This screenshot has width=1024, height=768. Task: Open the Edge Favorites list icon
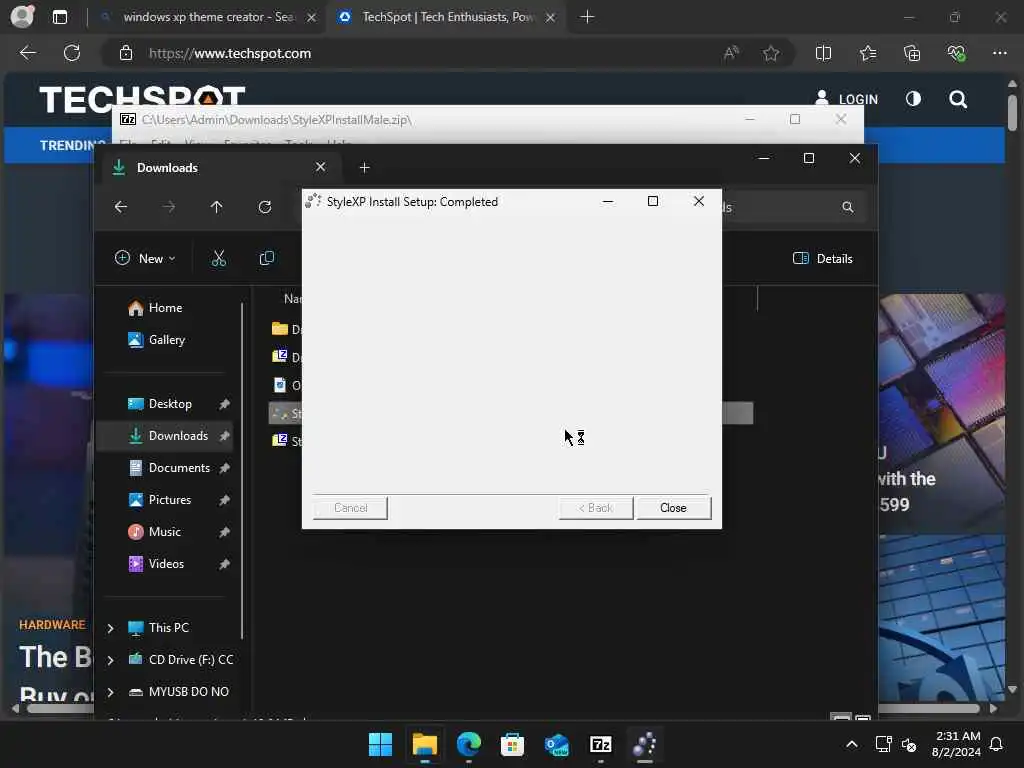coord(868,53)
